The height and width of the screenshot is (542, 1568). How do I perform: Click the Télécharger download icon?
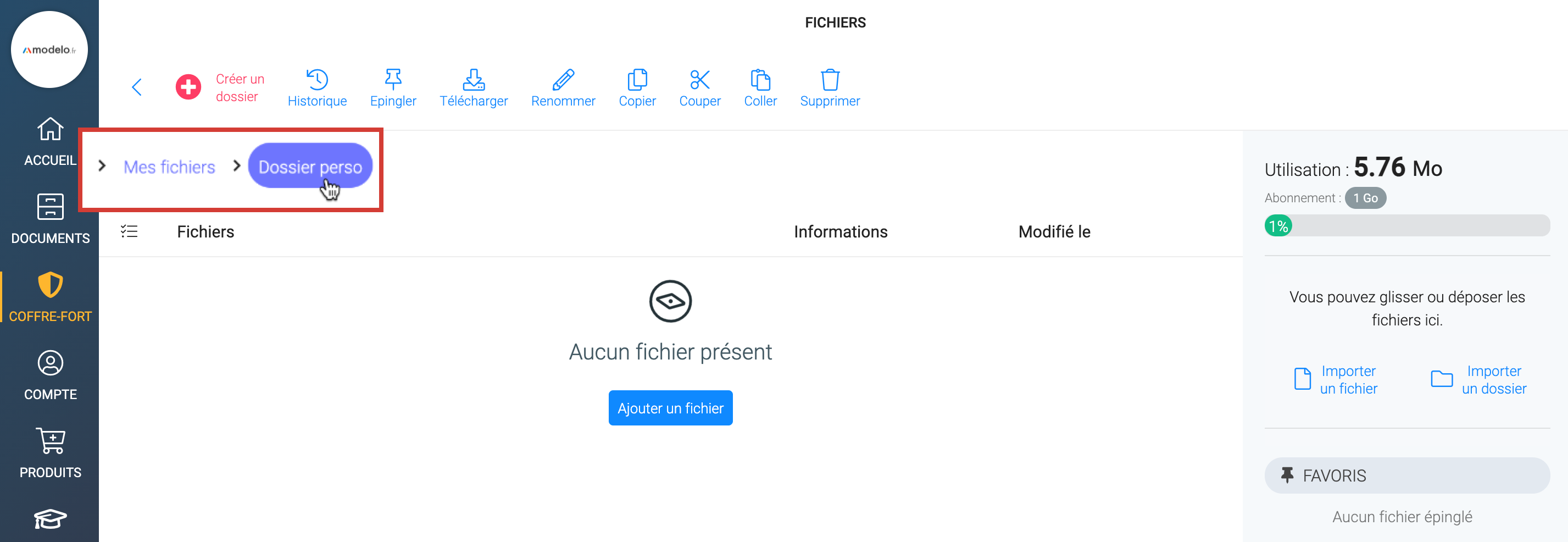(x=474, y=80)
